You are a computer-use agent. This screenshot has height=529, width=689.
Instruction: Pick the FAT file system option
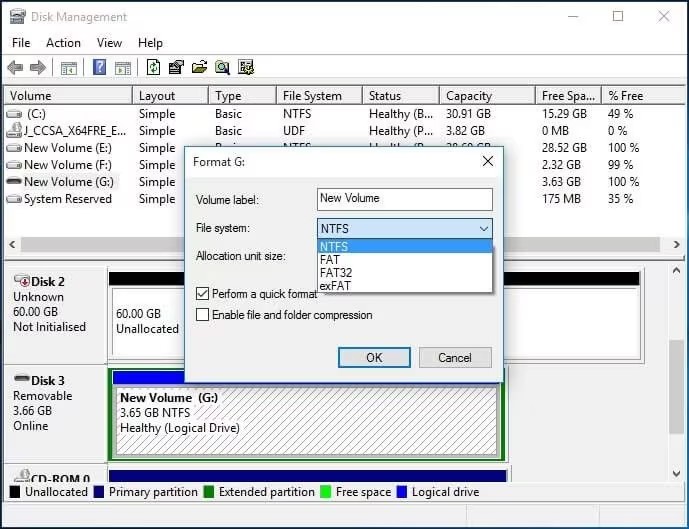click(330, 260)
